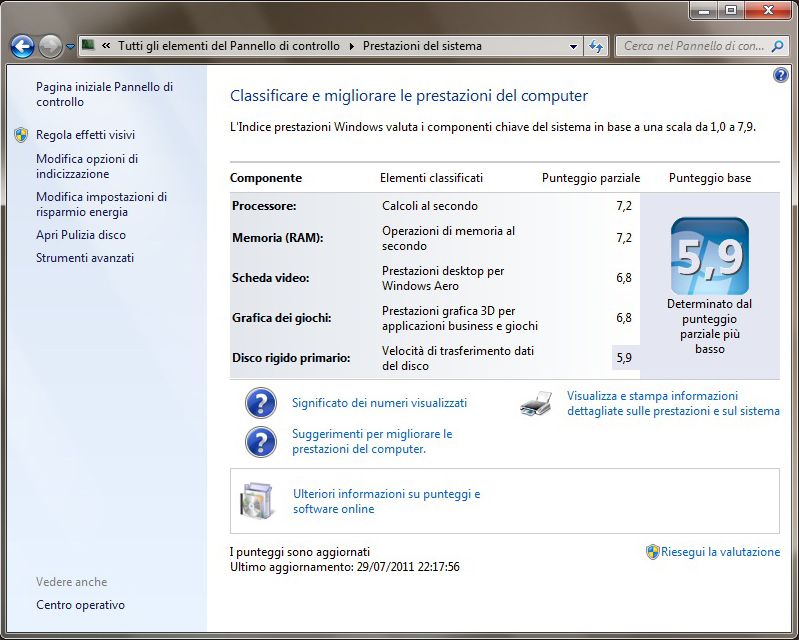Open 'Visualizza e stampa informazioni dettagliate' link
Screen dimensions: 799x640
pyautogui.click(x=673, y=403)
